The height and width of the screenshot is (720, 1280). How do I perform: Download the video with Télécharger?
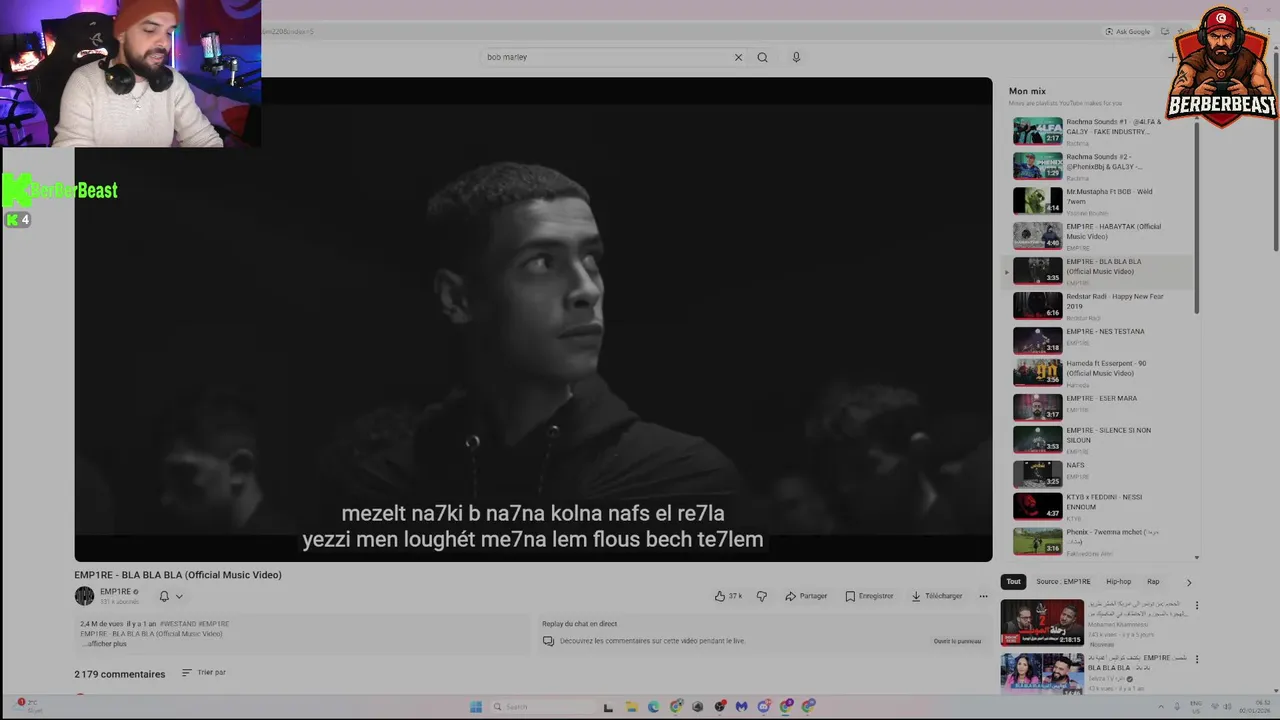coord(936,596)
